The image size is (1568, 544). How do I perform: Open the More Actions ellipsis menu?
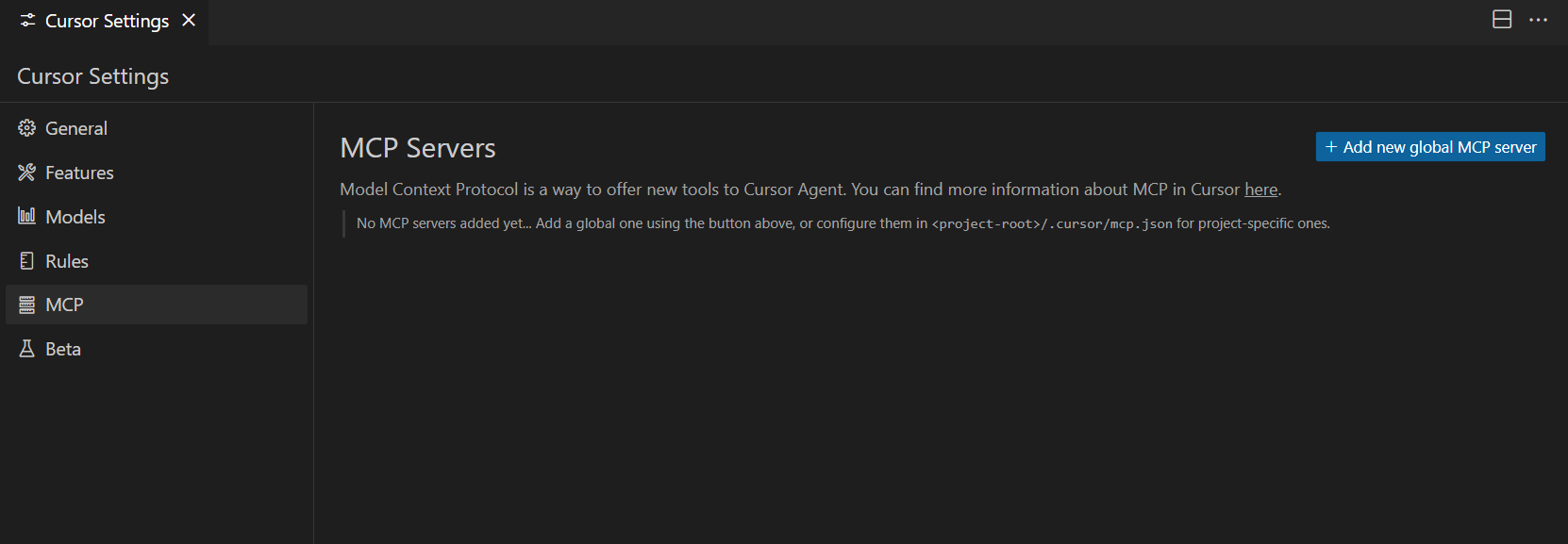coord(1538,20)
